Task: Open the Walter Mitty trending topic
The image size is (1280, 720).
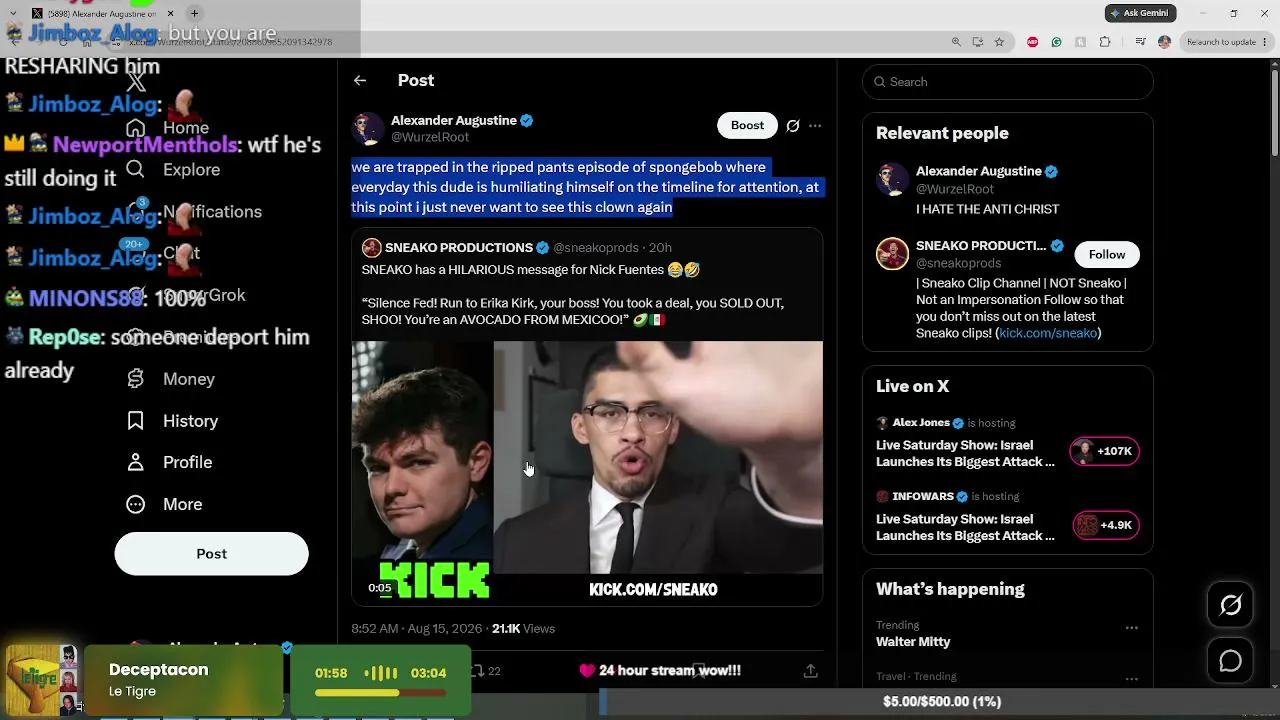Action: pyautogui.click(x=913, y=642)
